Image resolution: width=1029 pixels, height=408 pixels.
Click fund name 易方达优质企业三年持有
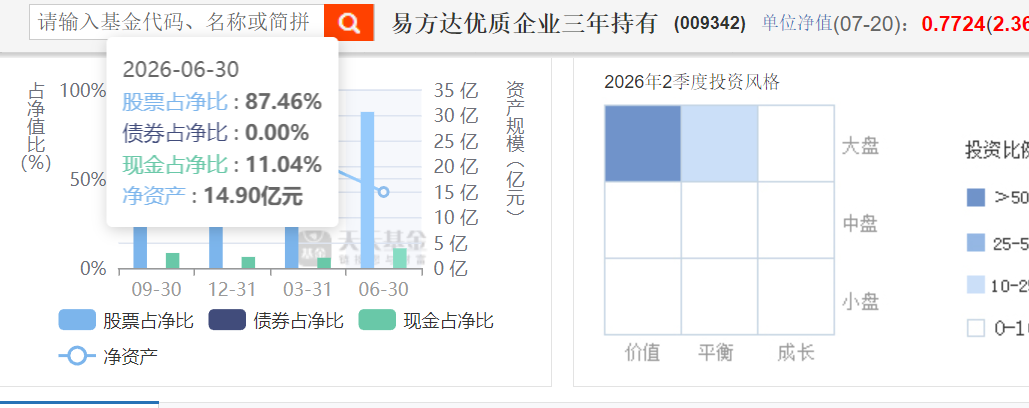point(525,24)
